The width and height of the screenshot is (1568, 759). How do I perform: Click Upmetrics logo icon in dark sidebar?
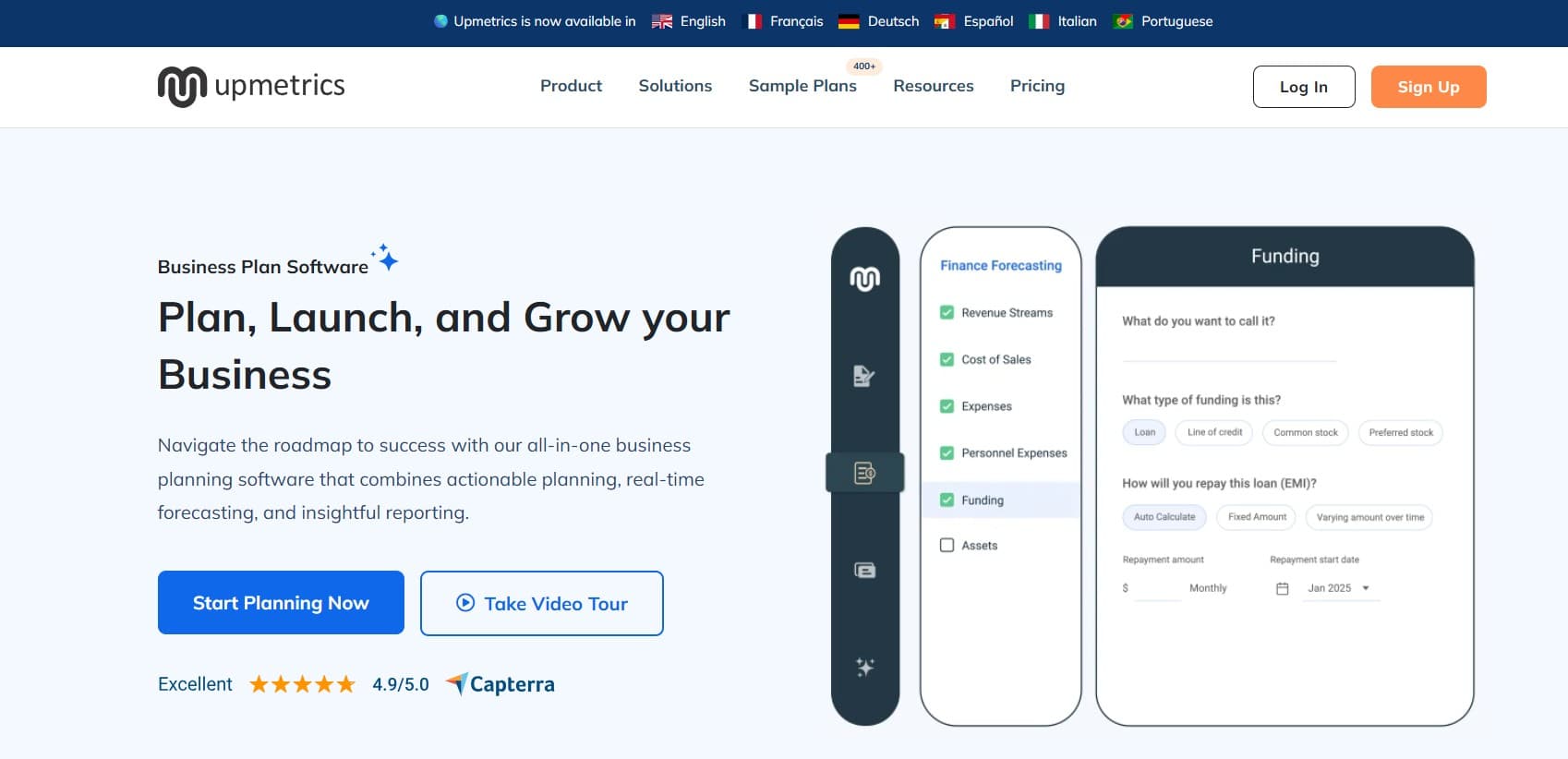865,279
